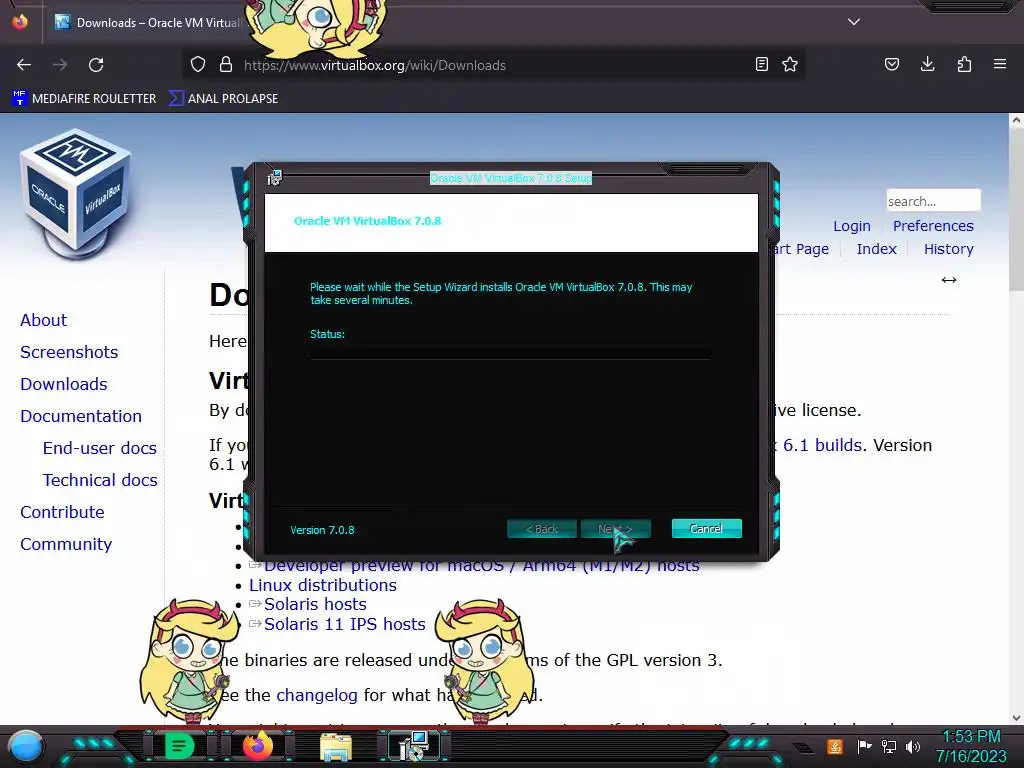Open Firefox hamburger application menu
This screenshot has height=768, width=1024.
[x=1000, y=65]
